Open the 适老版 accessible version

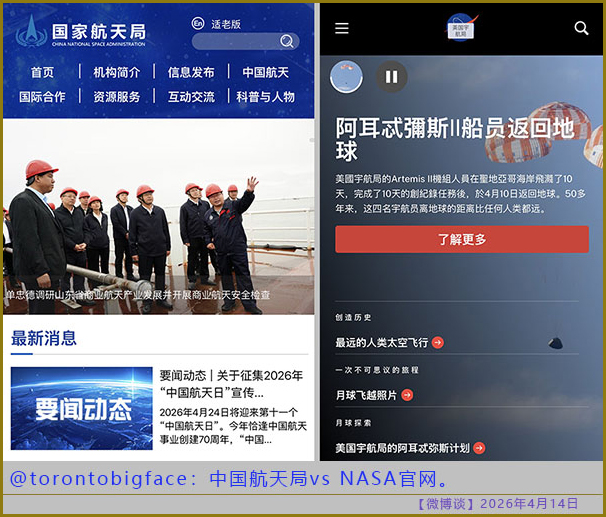[x=226, y=24]
